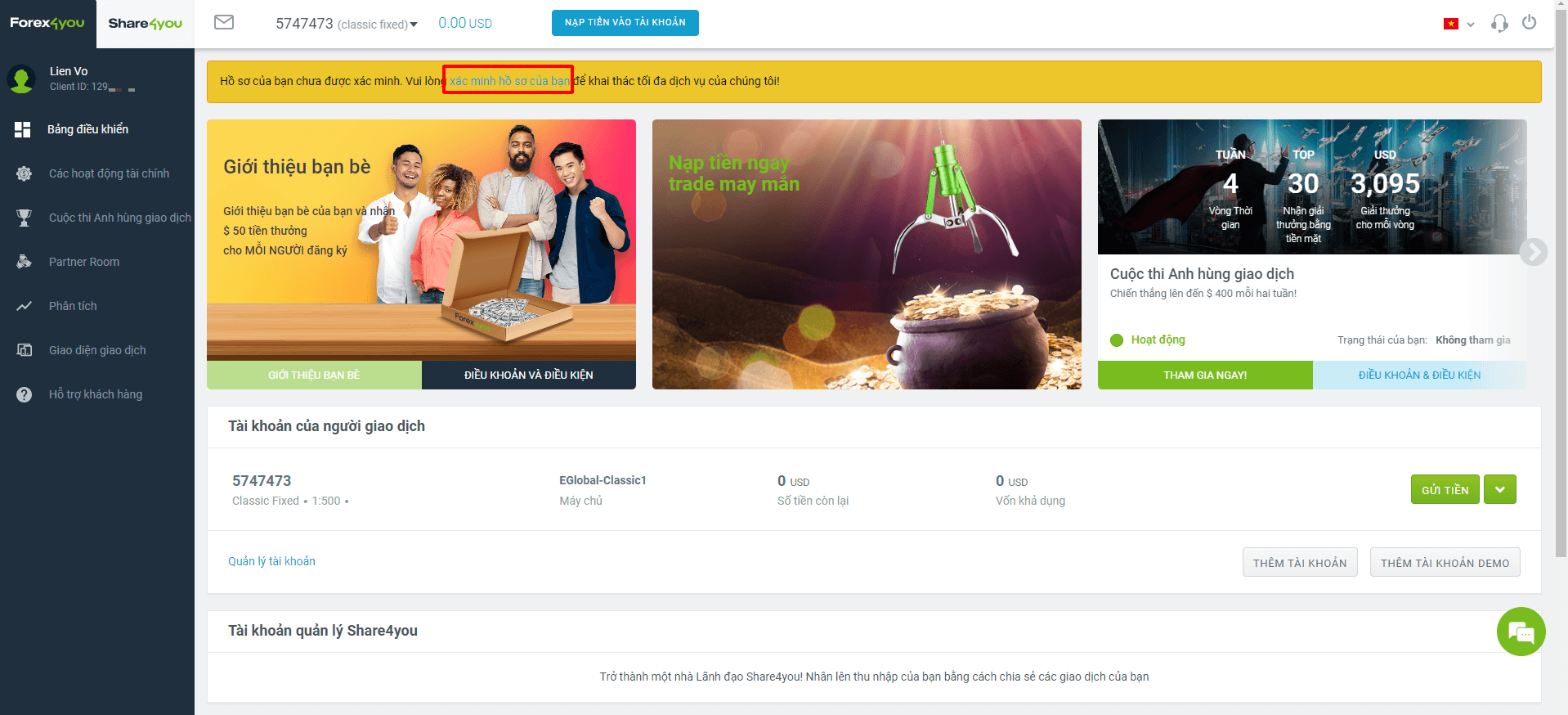
Task: Click the Nạp tiền ngay trade may mắn banner
Action: click(x=867, y=254)
